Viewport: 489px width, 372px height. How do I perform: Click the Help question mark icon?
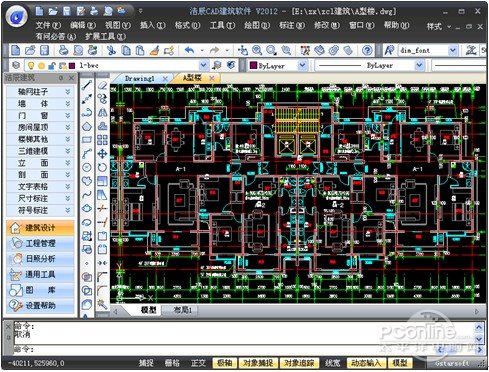coord(367,50)
